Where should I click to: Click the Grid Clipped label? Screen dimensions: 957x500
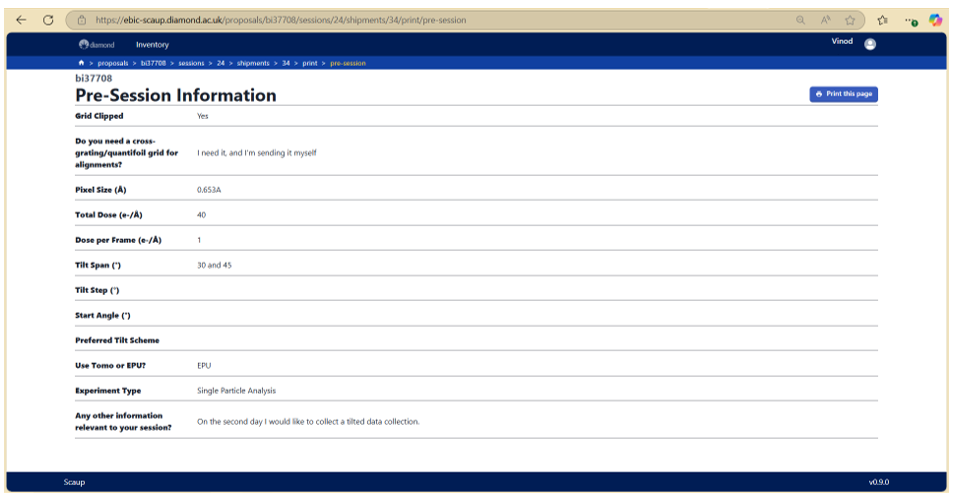99,116
